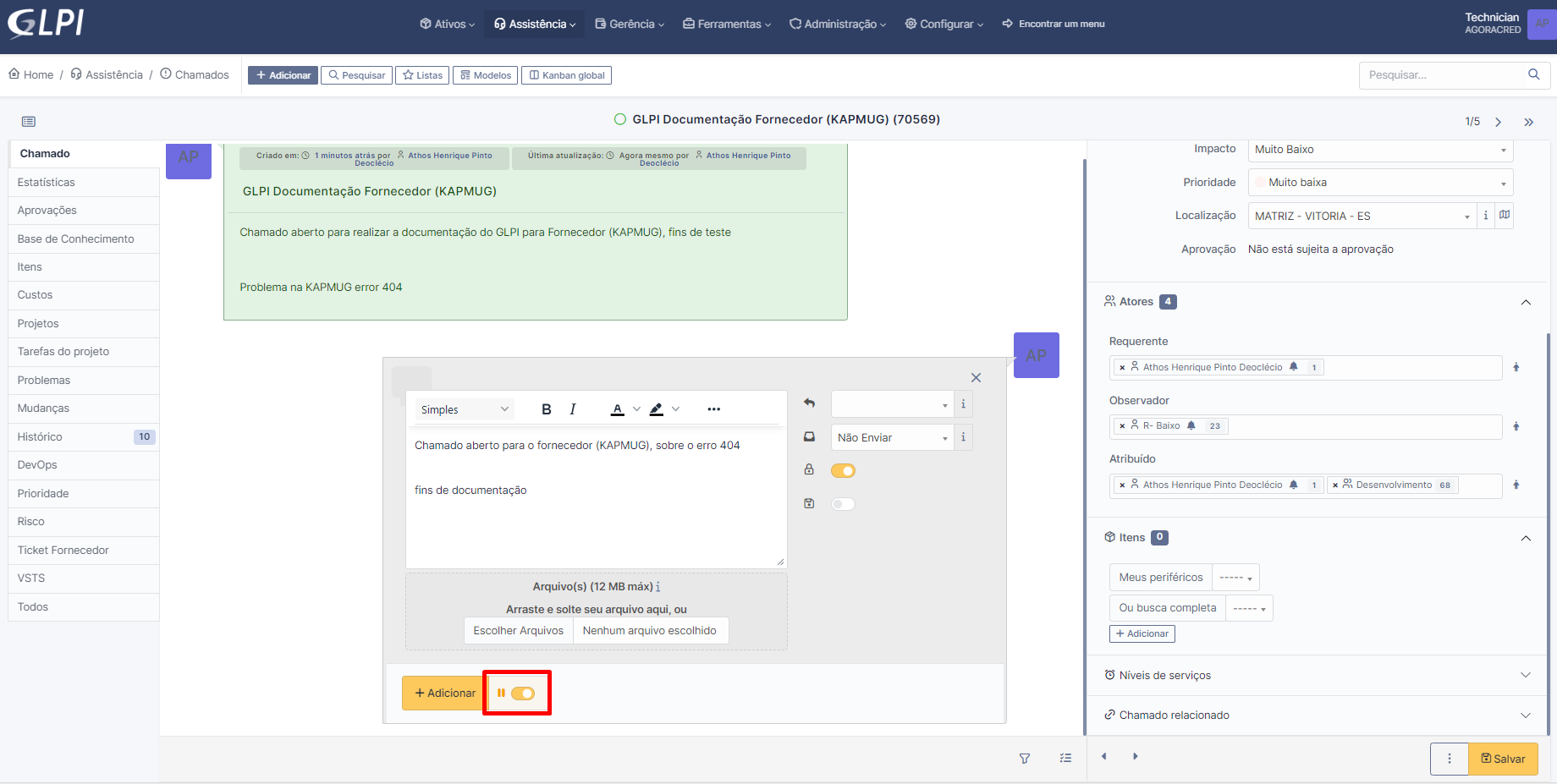Click bell icon of Requerente Athos
The image size is (1557, 784).
click(x=1293, y=367)
